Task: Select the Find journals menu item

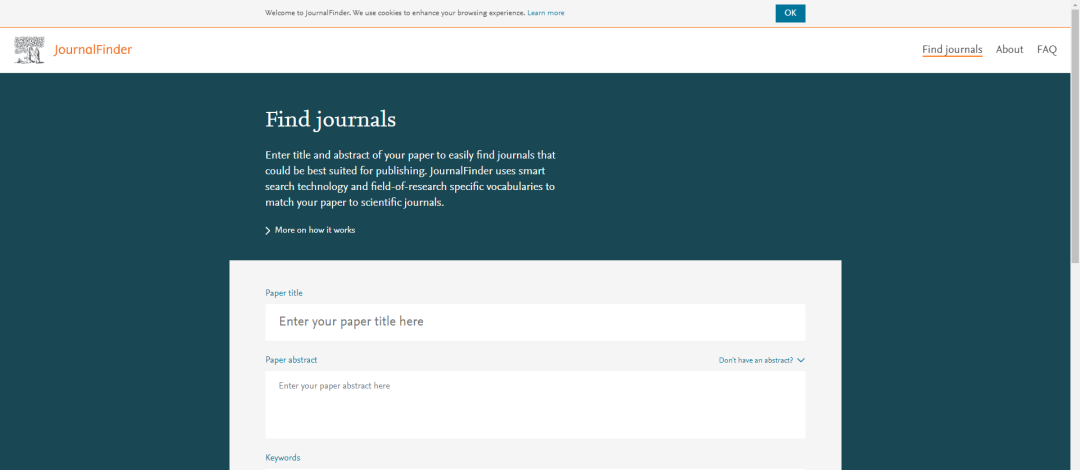Action: coord(952,50)
